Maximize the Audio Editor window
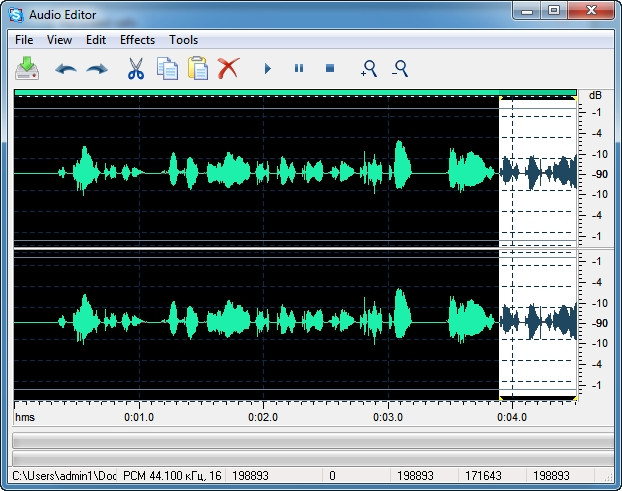Viewport: 622px width, 491px height. click(x=554, y=11)
